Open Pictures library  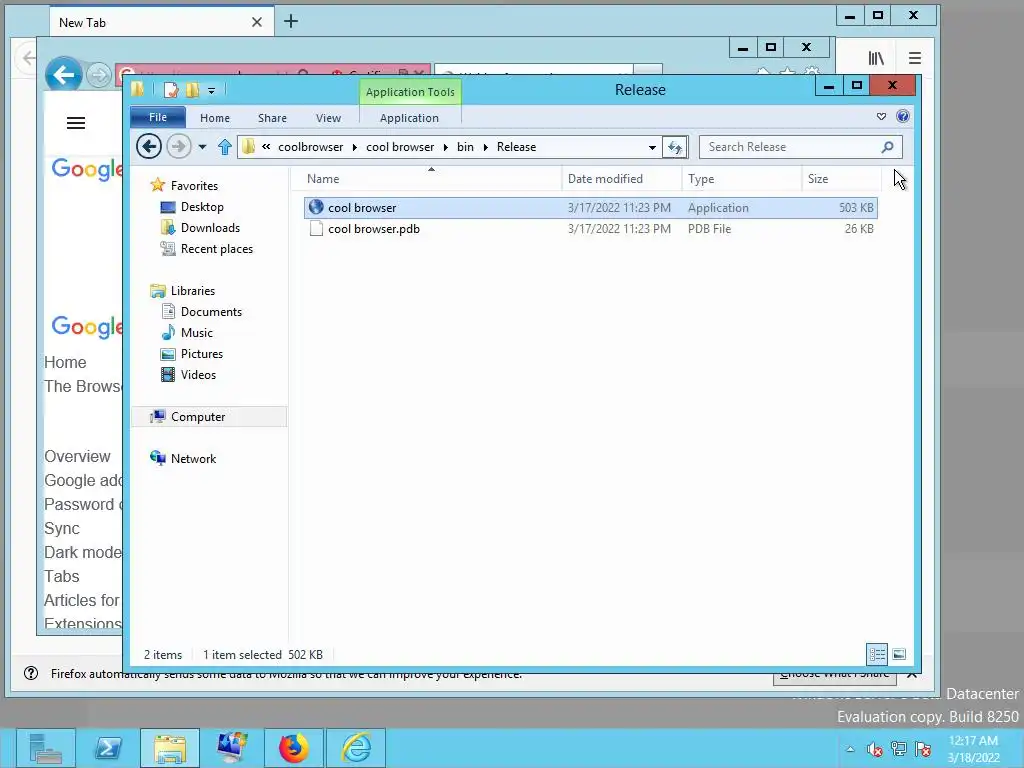click(x=202, y=353)
